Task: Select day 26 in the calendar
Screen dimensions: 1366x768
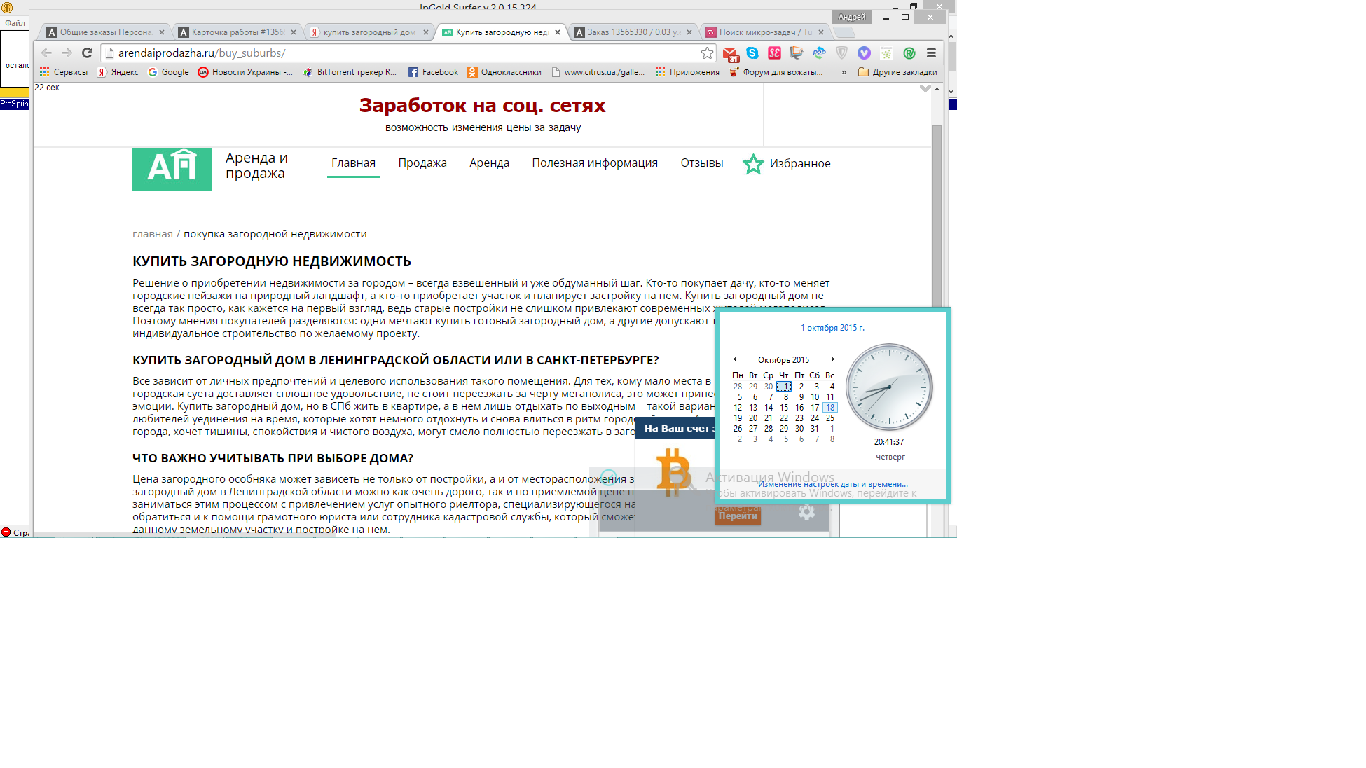Action: [738, 428]
